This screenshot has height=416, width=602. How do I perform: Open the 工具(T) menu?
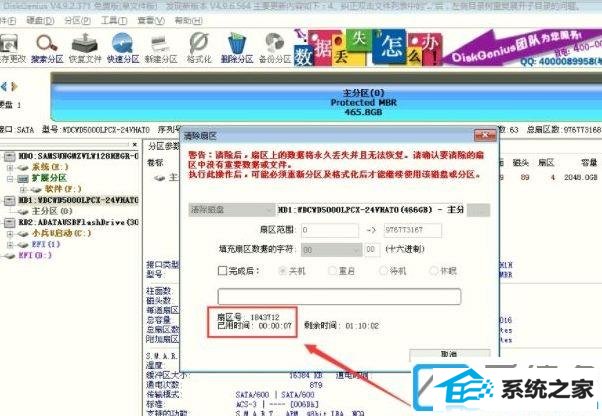coord(114,21)
